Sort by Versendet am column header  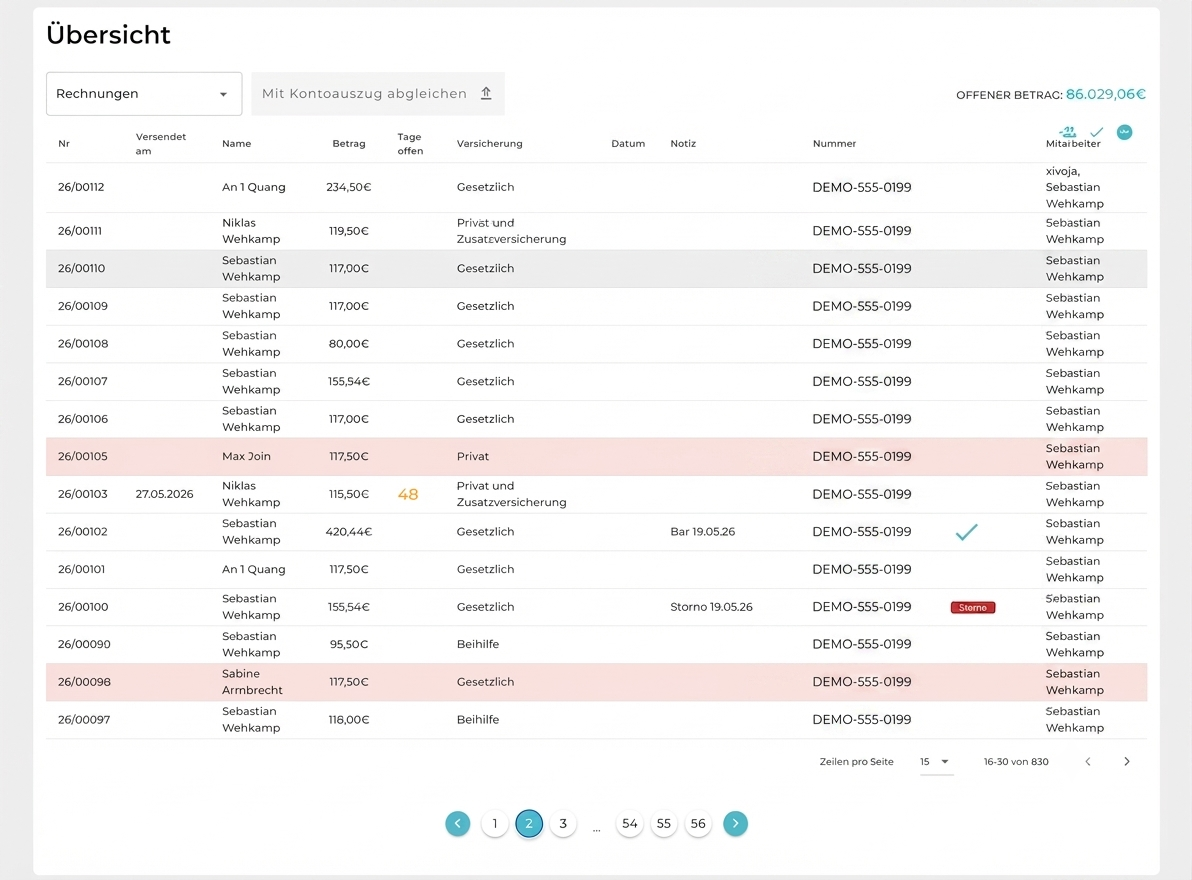tap(160, 144)
